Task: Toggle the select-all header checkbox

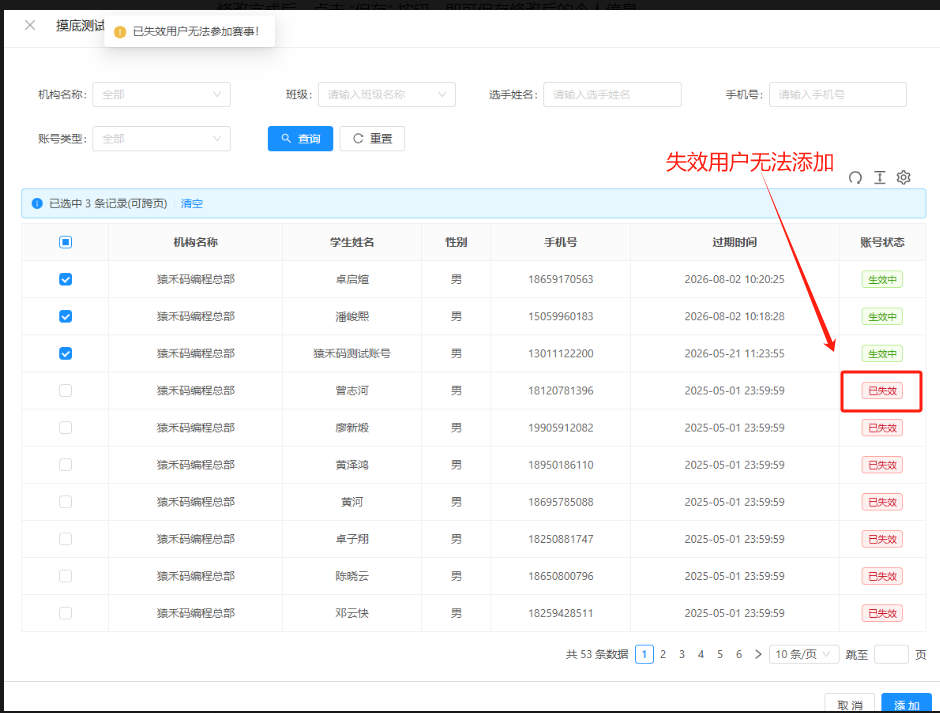Action: click(65, 242)
